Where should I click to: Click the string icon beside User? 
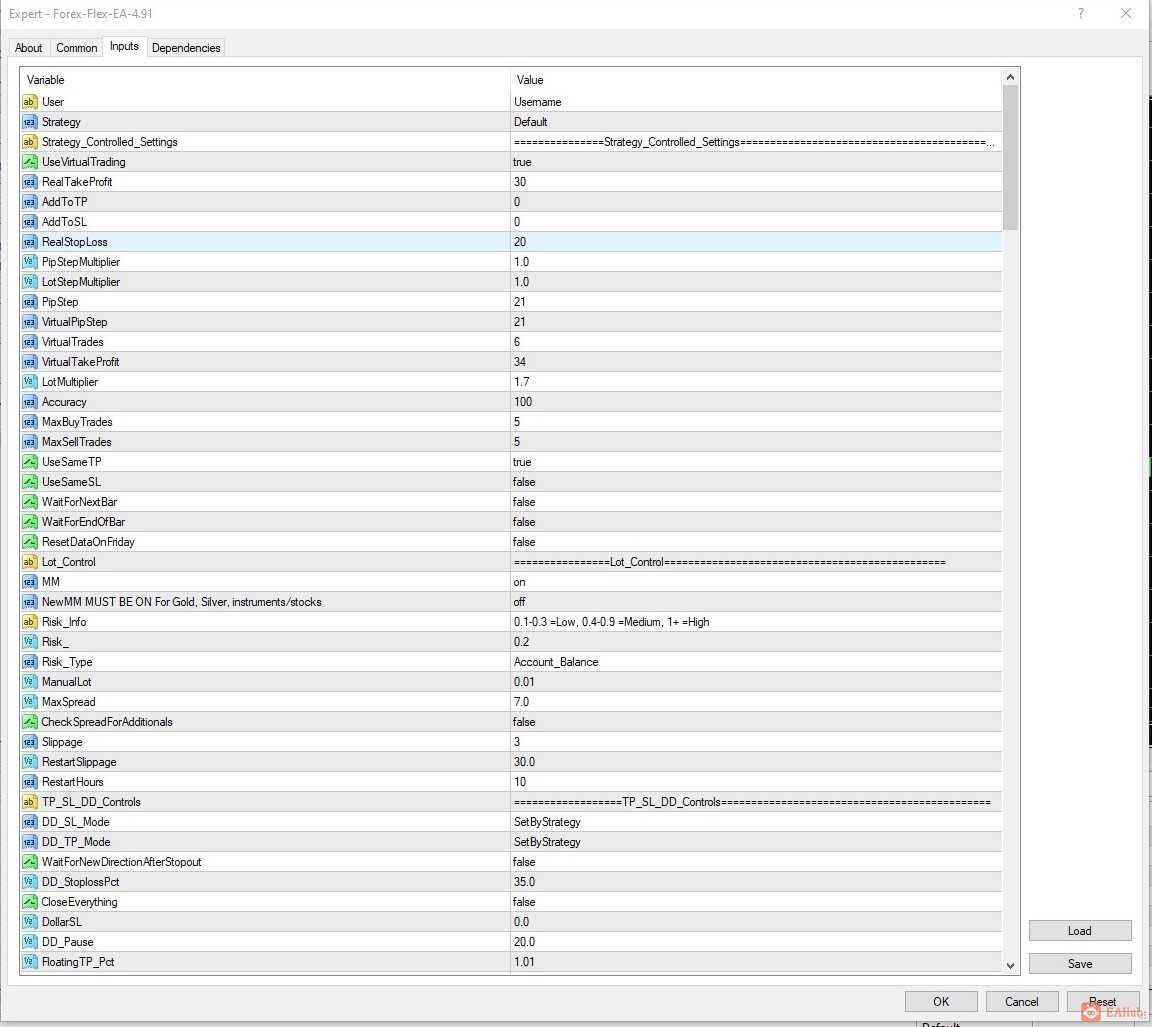pos(29,101)
